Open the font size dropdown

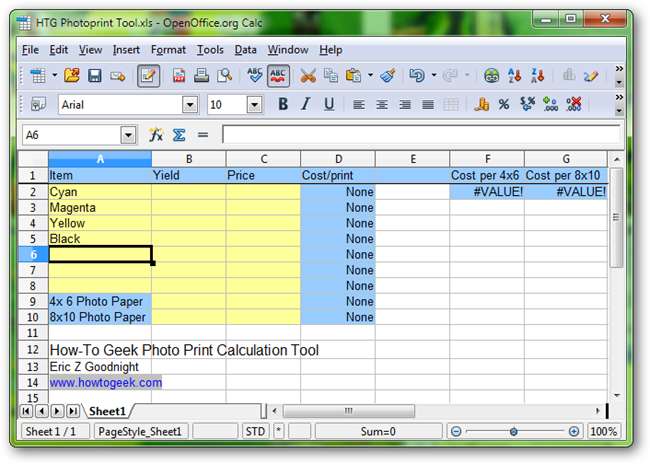[x=255, y=105]
